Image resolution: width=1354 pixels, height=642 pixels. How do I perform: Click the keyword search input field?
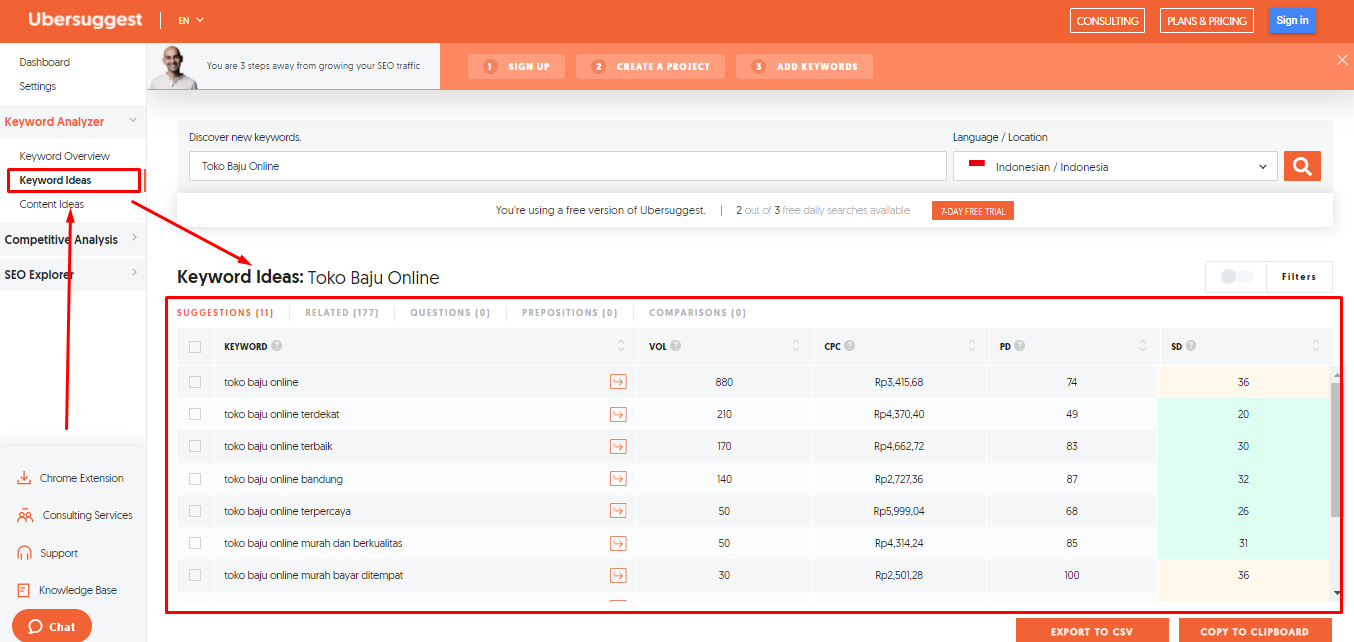568,166
